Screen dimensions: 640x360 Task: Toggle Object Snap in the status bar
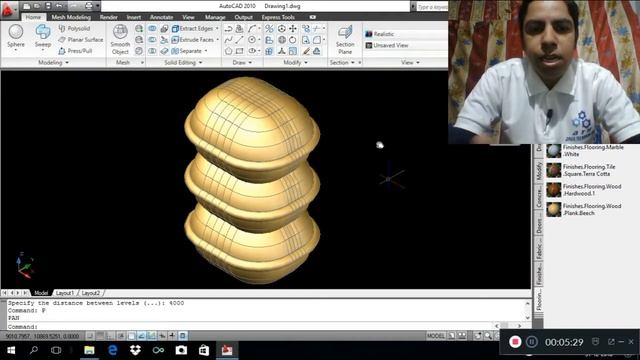tap(131, 336)
